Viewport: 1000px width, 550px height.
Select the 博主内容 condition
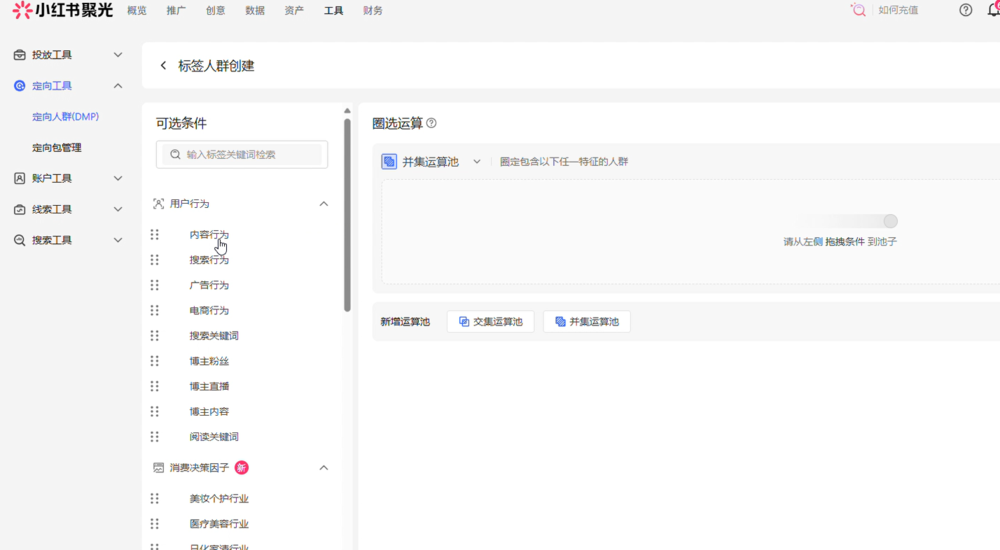click(x=209, y=412)
